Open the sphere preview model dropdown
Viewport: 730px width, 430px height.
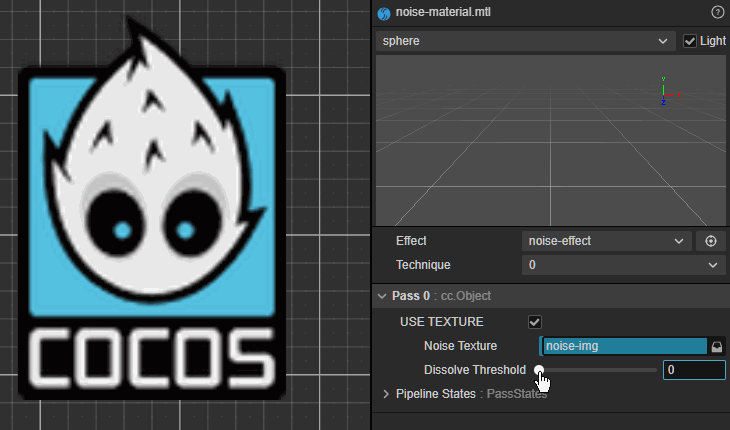pos(523,41)
